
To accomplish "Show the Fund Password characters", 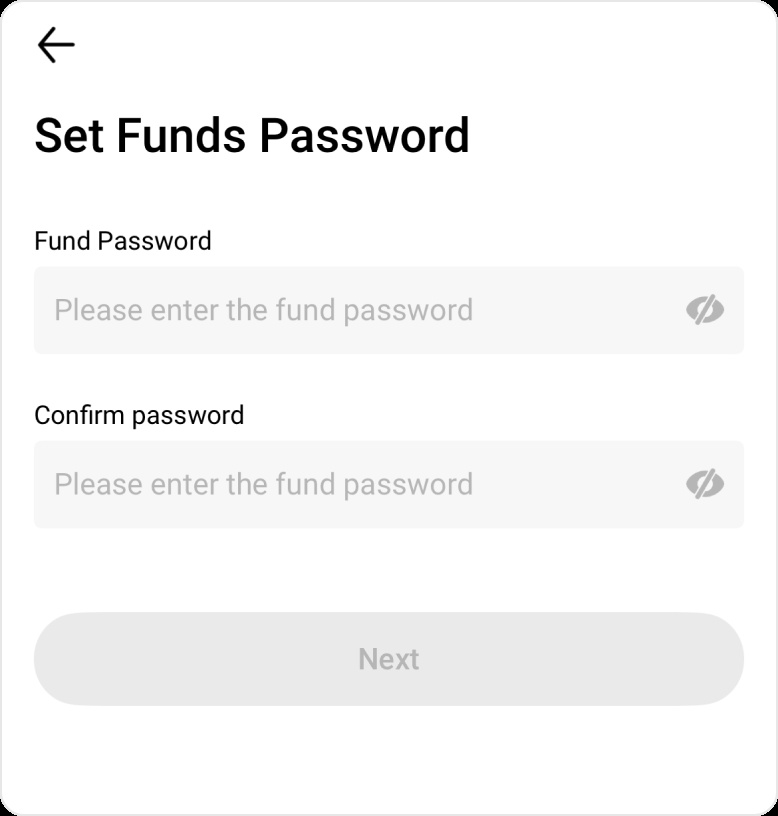I will [704, 310].
